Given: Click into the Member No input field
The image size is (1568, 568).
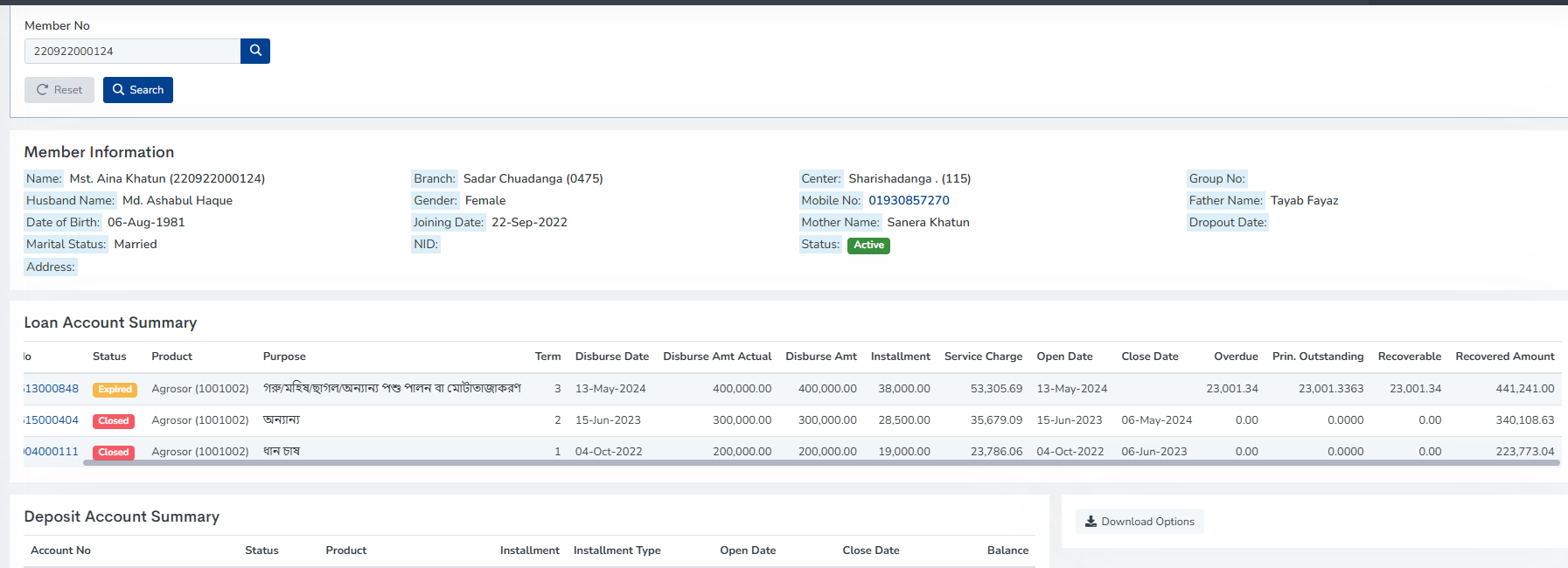Looking at the screenshot, I should pyautogui.click(x=132, y=52).
